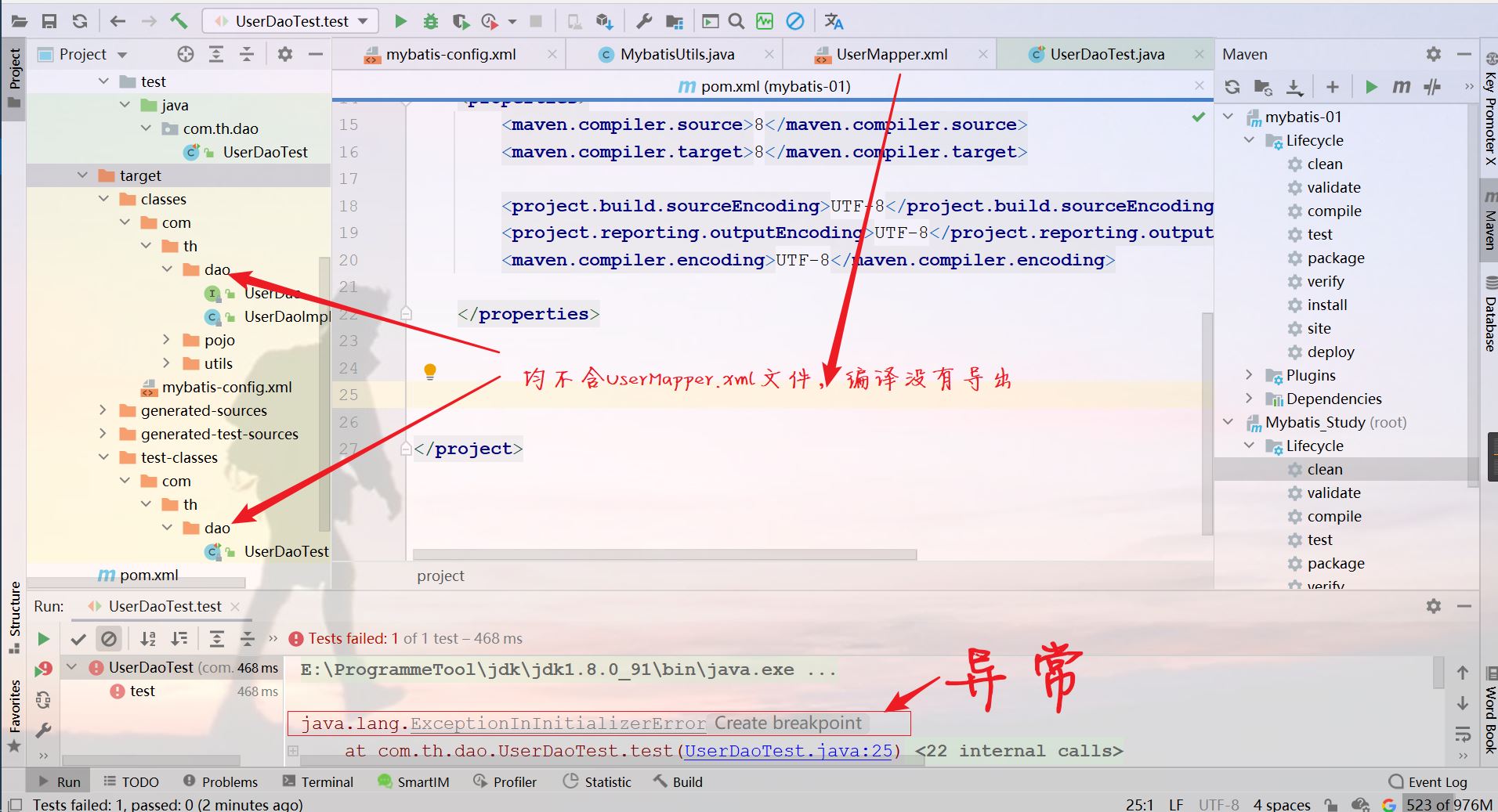Viewport: 1498px width, 812px height.
Task: Download Maven sources and documentation
Action: 1294,87
